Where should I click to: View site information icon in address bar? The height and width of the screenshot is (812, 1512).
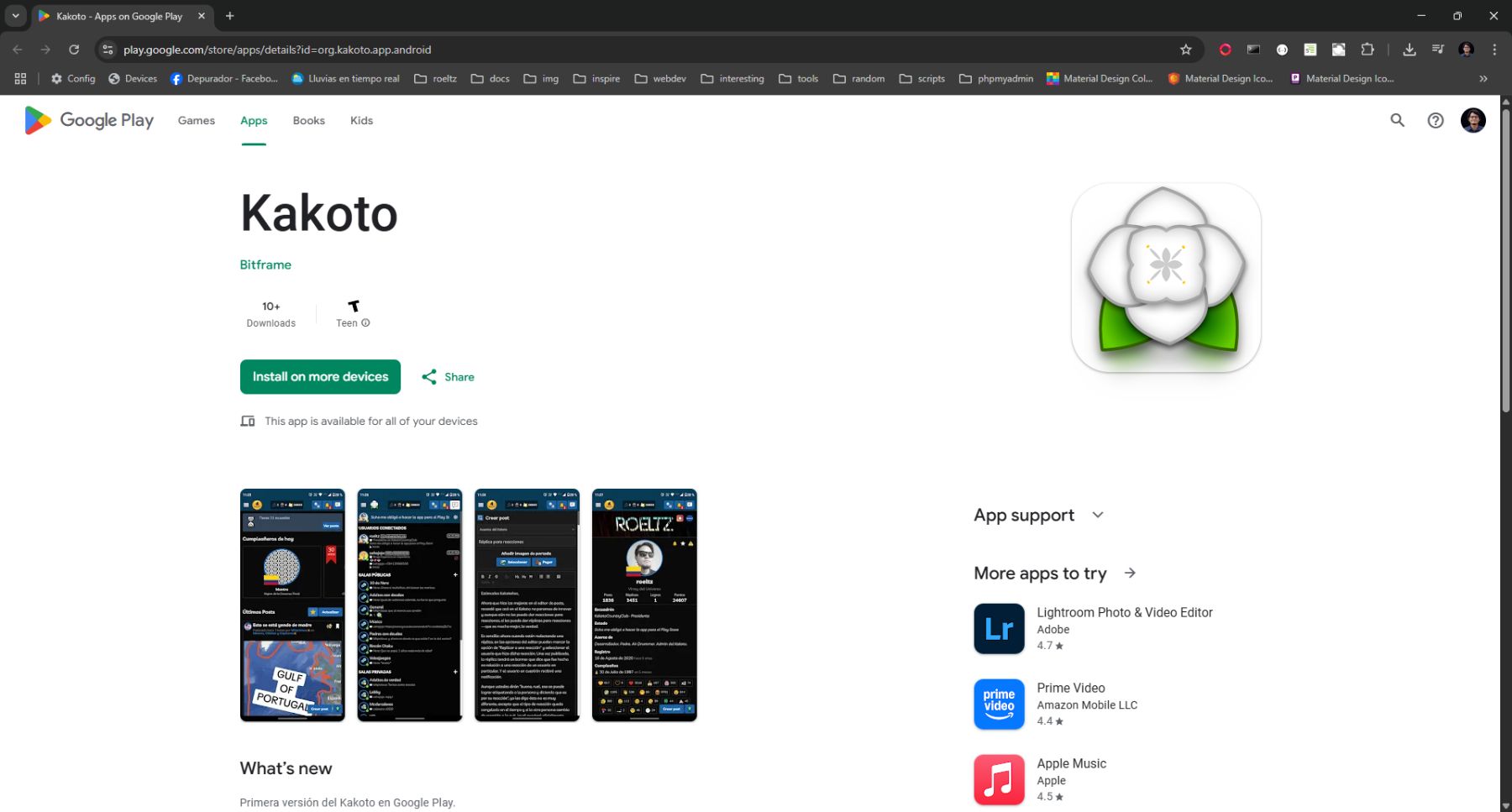tap(108, 50)
